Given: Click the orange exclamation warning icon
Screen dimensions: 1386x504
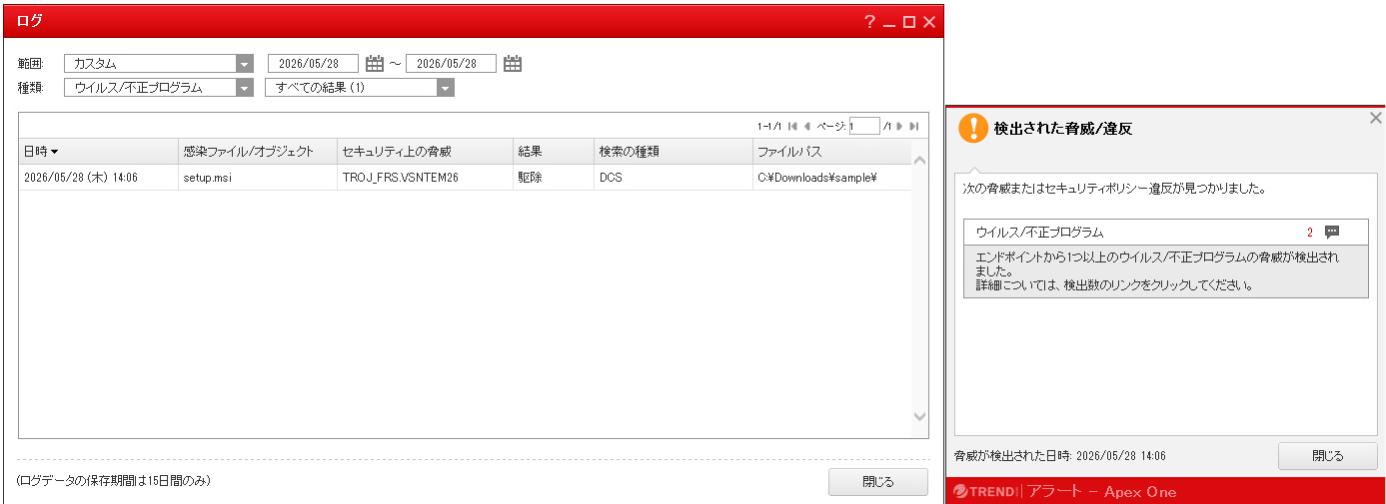Looking at the screenshot, I should pos(972,128).
